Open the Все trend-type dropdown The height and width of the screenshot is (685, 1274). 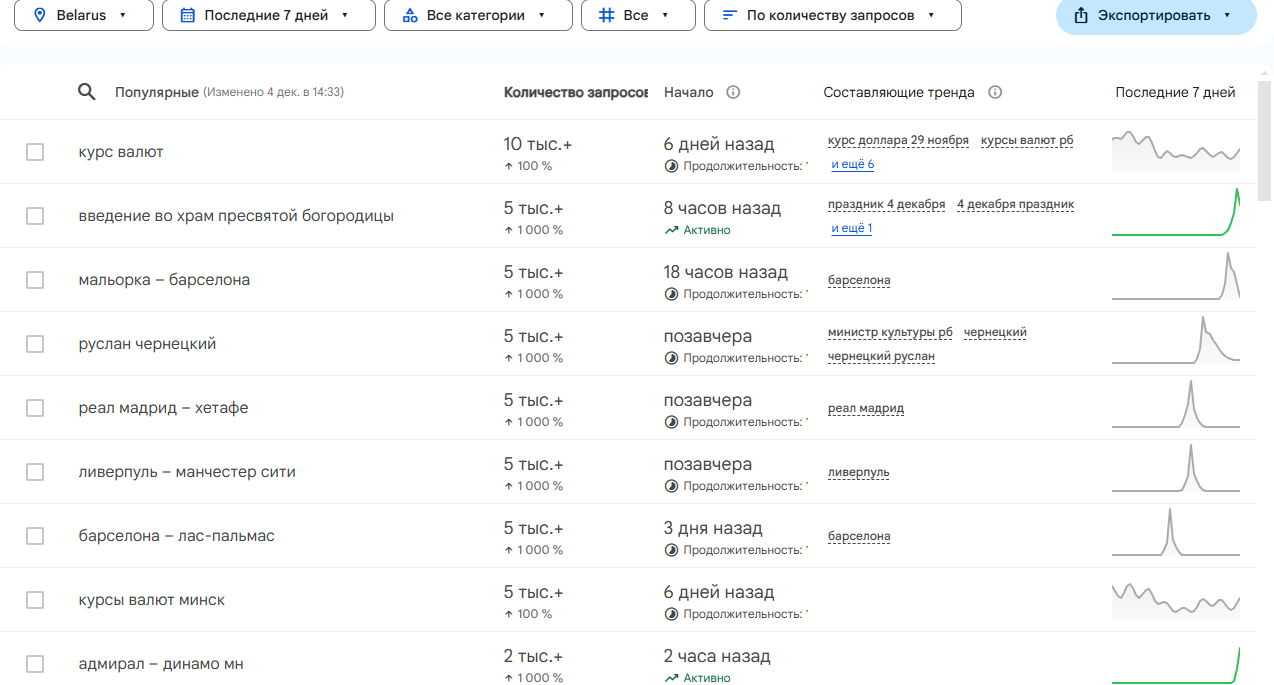pyautogui.click(x=638, y=15)
